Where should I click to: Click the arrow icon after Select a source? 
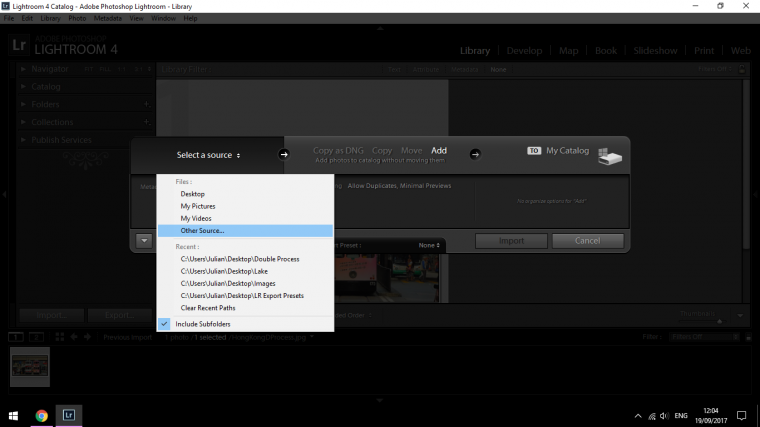[x=284, y=155]
